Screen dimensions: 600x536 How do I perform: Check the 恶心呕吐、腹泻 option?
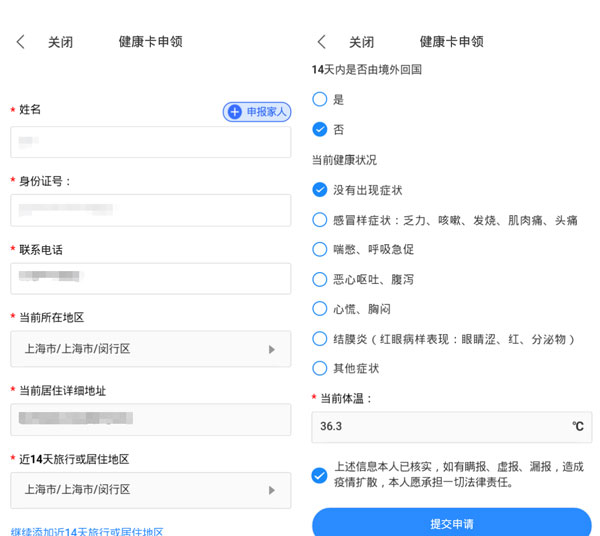click(x=320, y=279)
